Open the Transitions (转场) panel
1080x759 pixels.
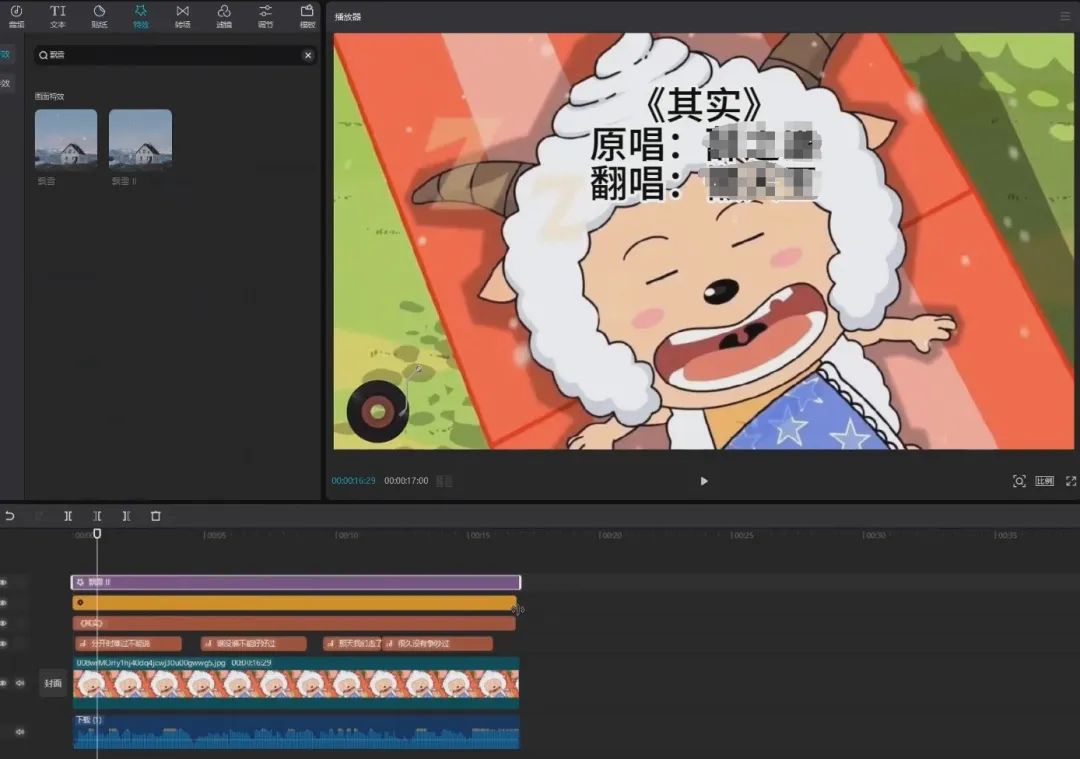tap(182, 16)
